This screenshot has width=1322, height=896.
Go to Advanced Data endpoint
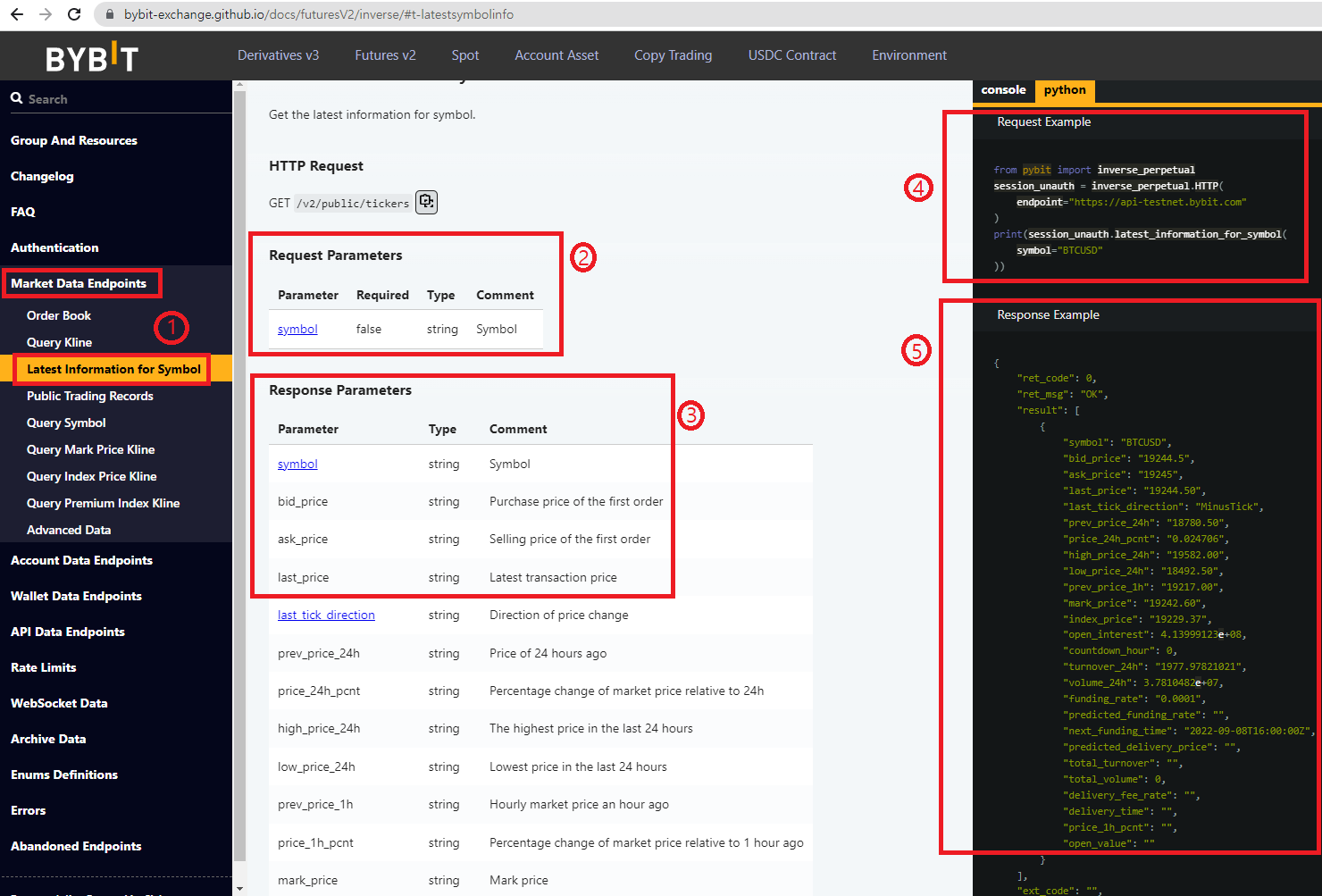click(69, 530)
